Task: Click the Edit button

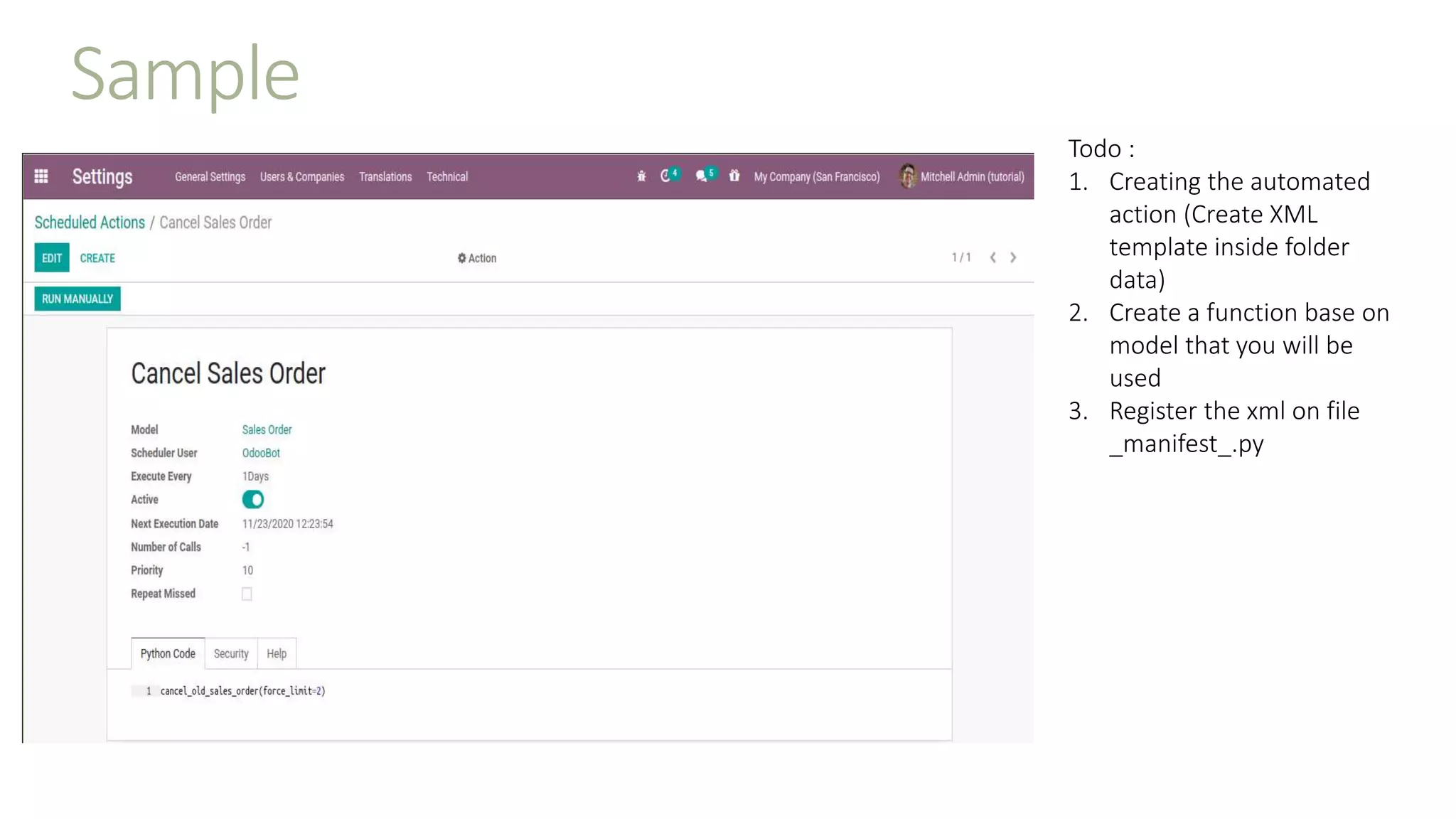Action: [52, 258]
